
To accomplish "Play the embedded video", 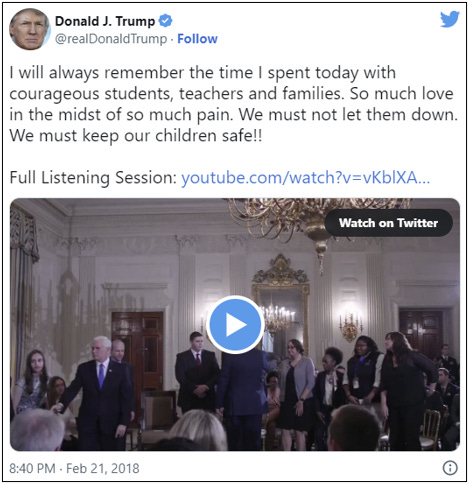I will point(235,324).
